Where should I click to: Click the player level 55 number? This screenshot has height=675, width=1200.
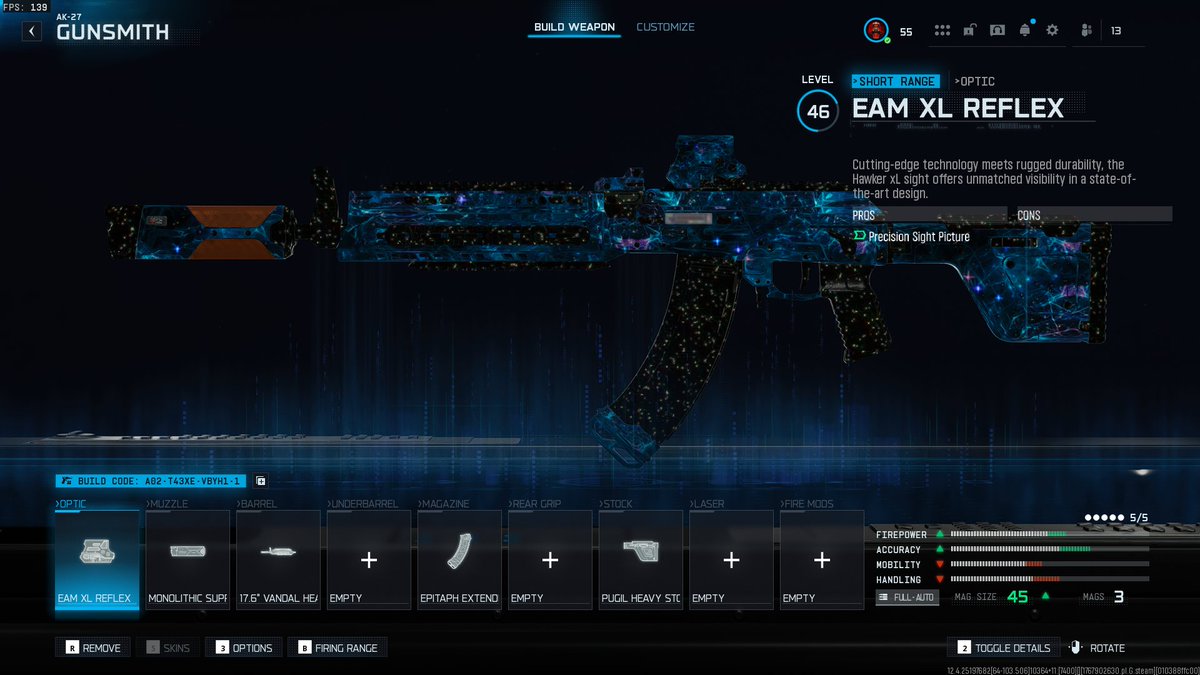pyautogui.click(x=905, y=32)
